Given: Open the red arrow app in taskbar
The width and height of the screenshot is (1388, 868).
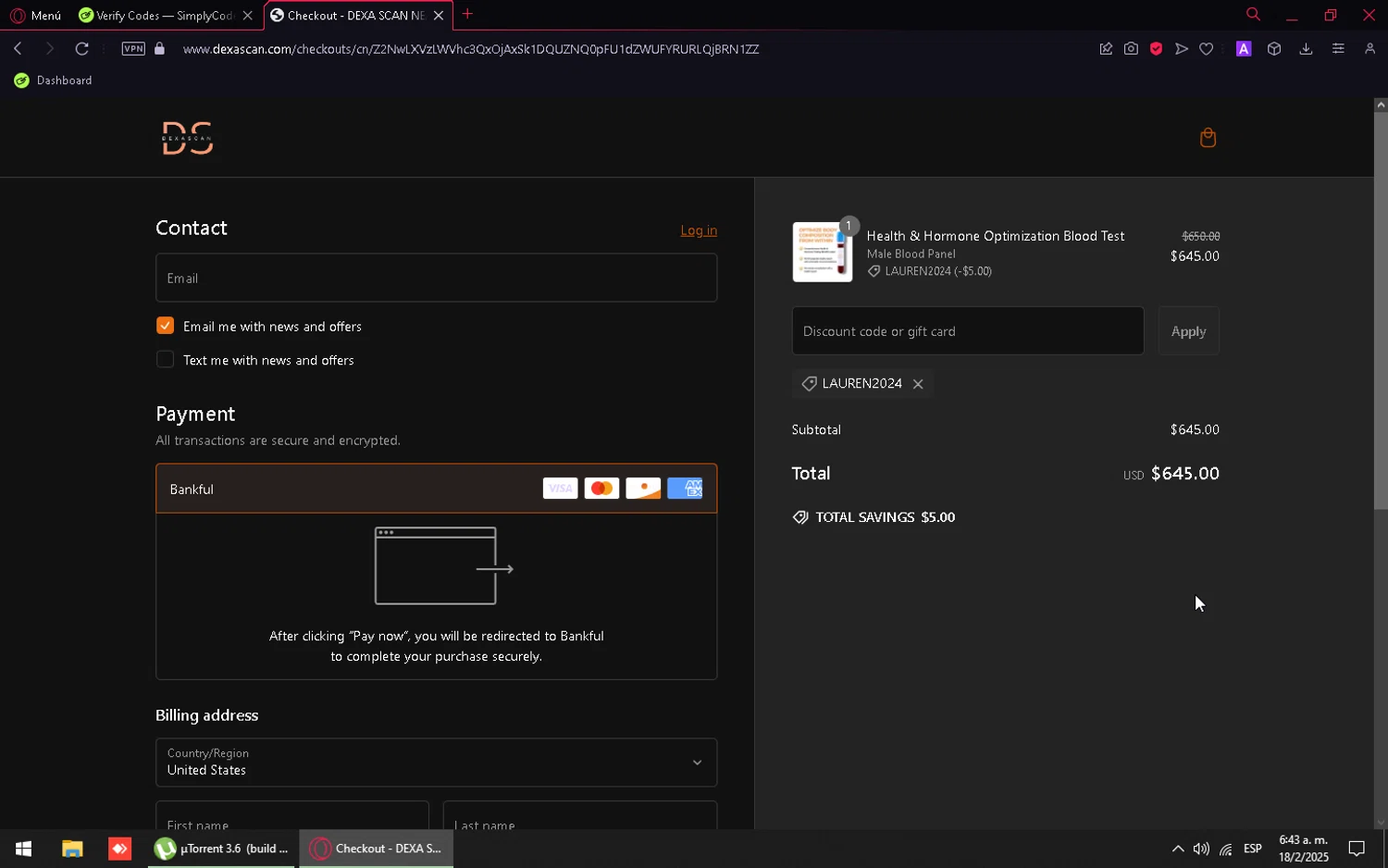Looking at the screenshot, I should (119, 849).
